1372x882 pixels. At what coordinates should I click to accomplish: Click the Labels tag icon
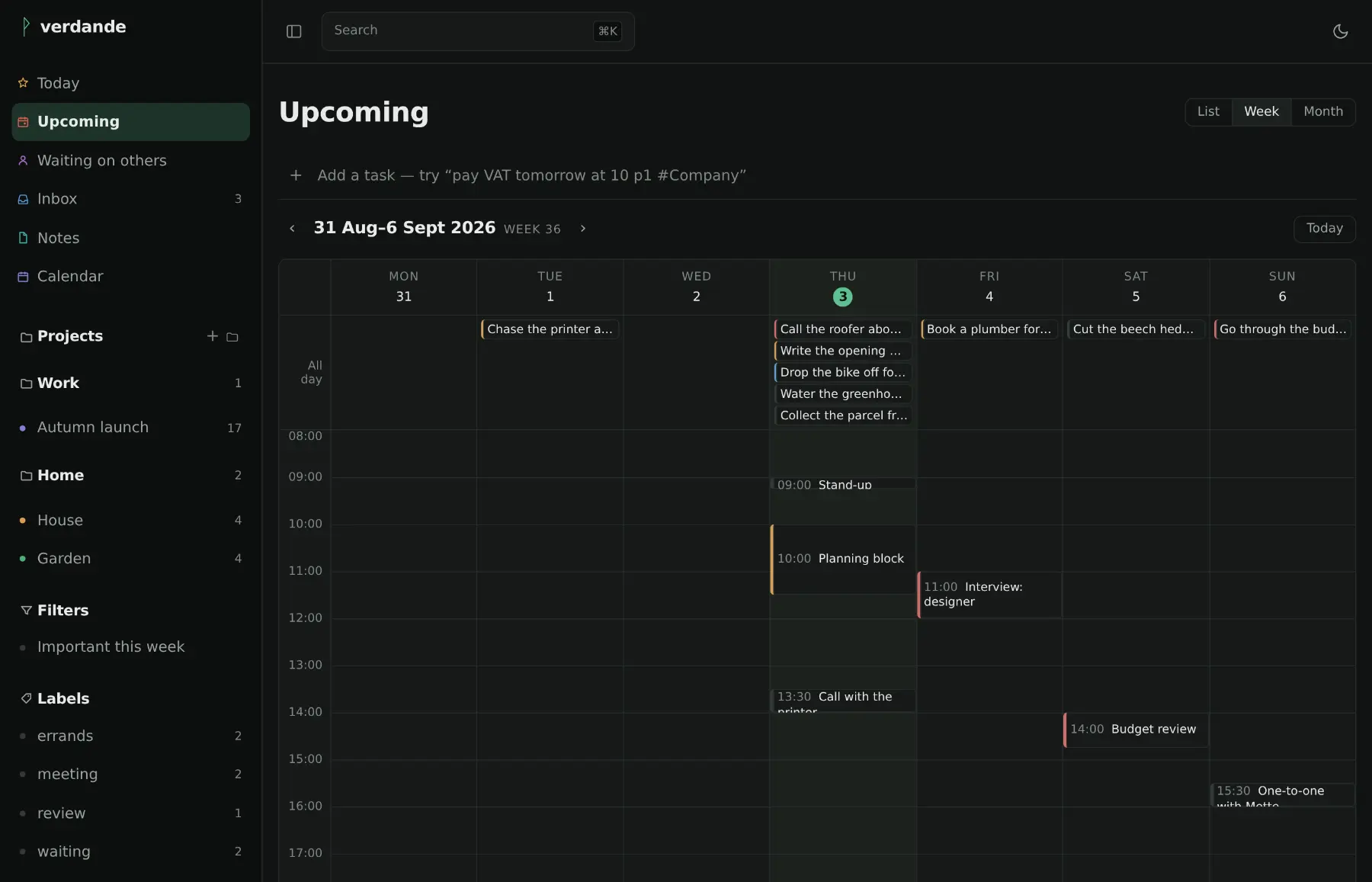[26, 698]
